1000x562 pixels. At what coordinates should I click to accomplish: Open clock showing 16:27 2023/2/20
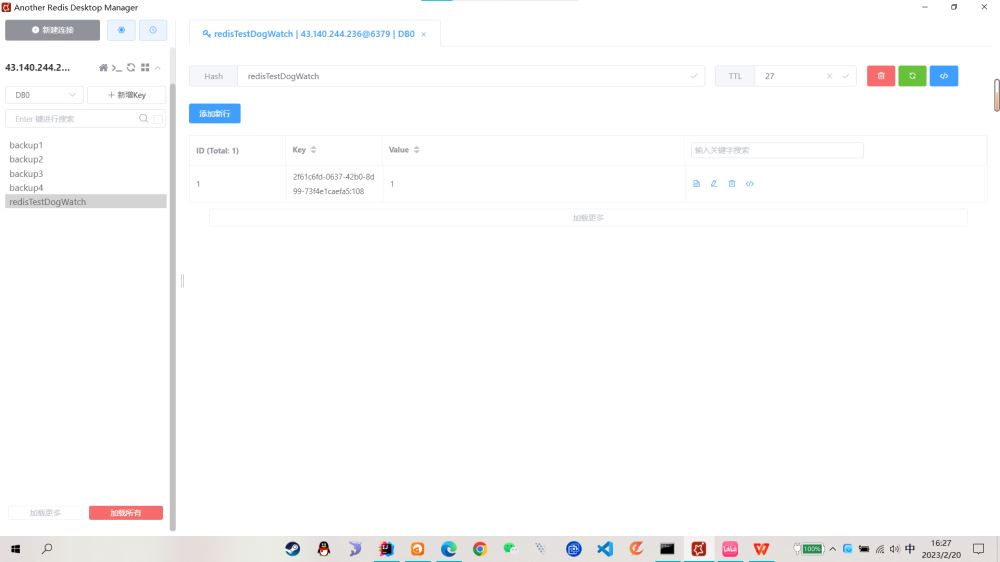tap(941, 549)
